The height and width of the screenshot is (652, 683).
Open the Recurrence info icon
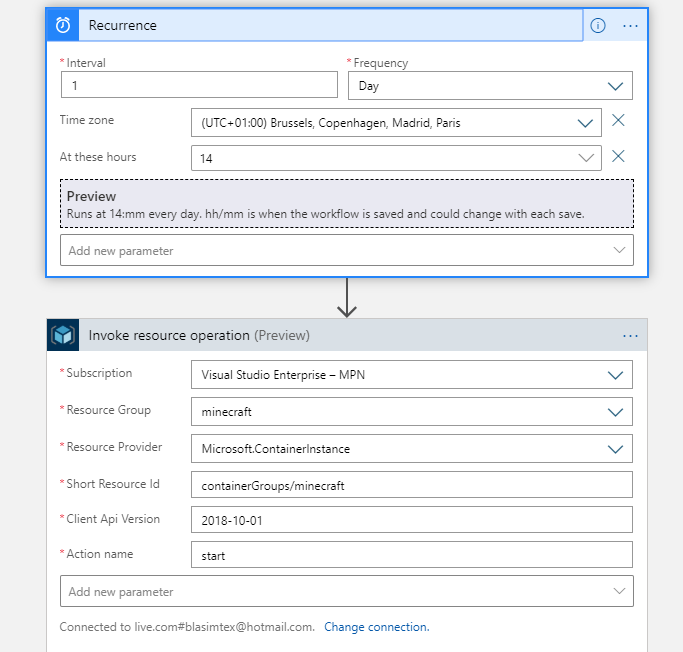tap(598, 25)
